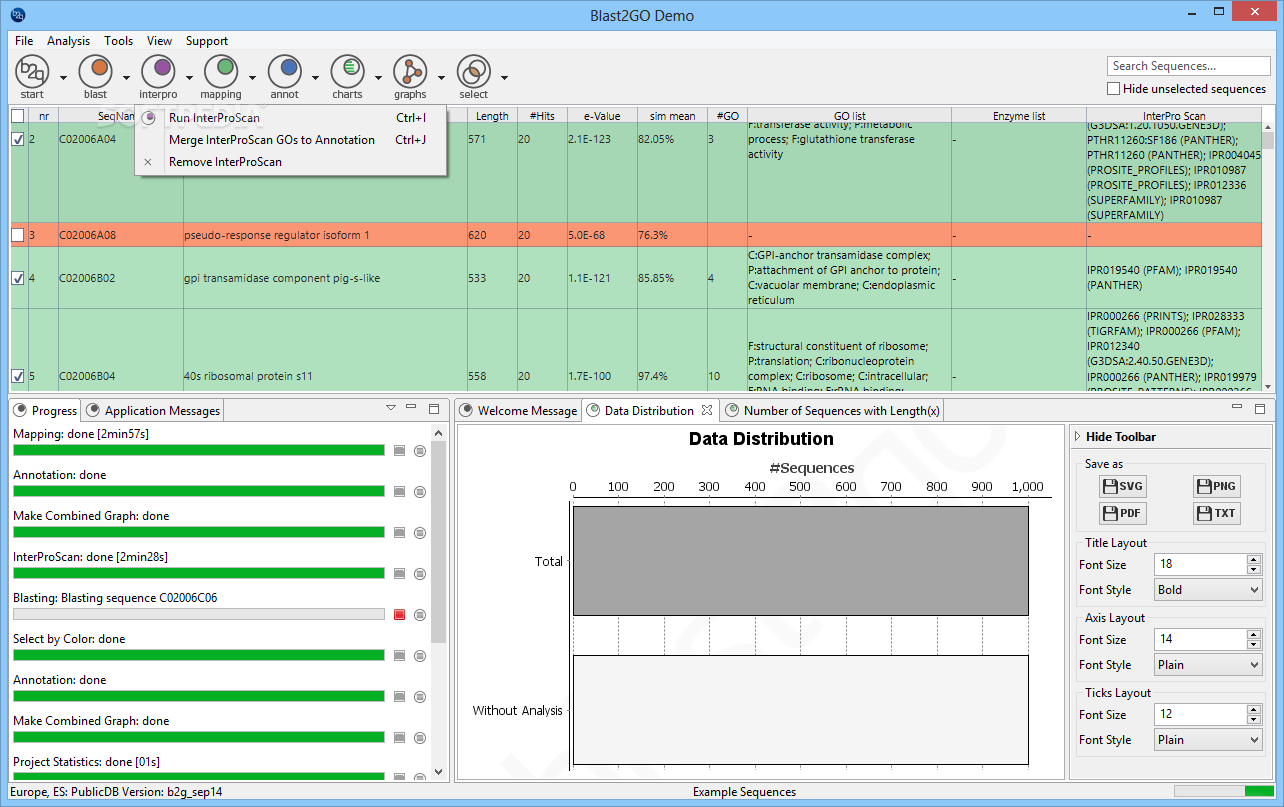Close the Data Distribution tab

(x=706, y=410)
